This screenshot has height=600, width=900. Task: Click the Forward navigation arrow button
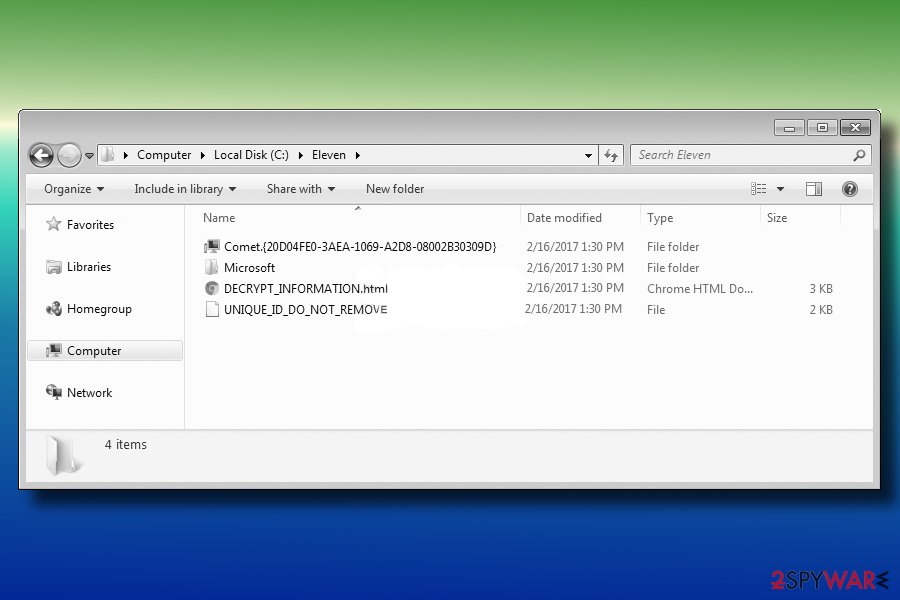tap(69, 155)
